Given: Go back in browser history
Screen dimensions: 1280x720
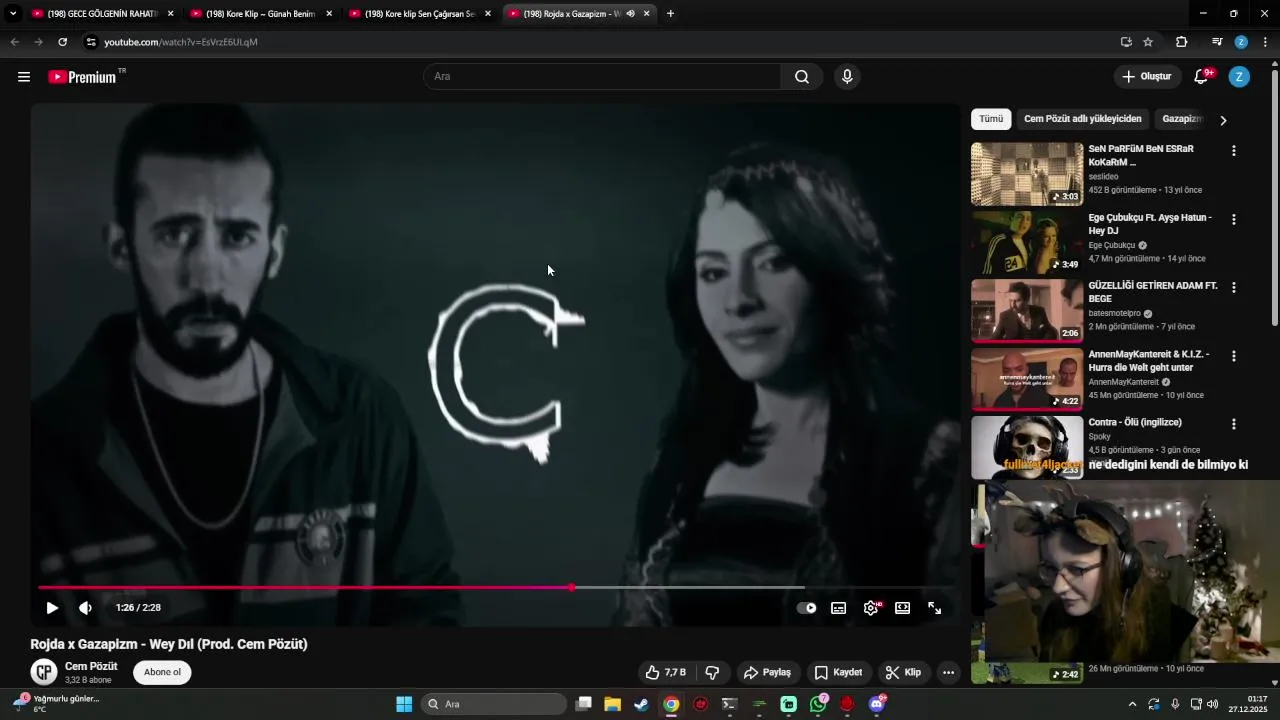Looking at the screenshot, I should (14, 42).
